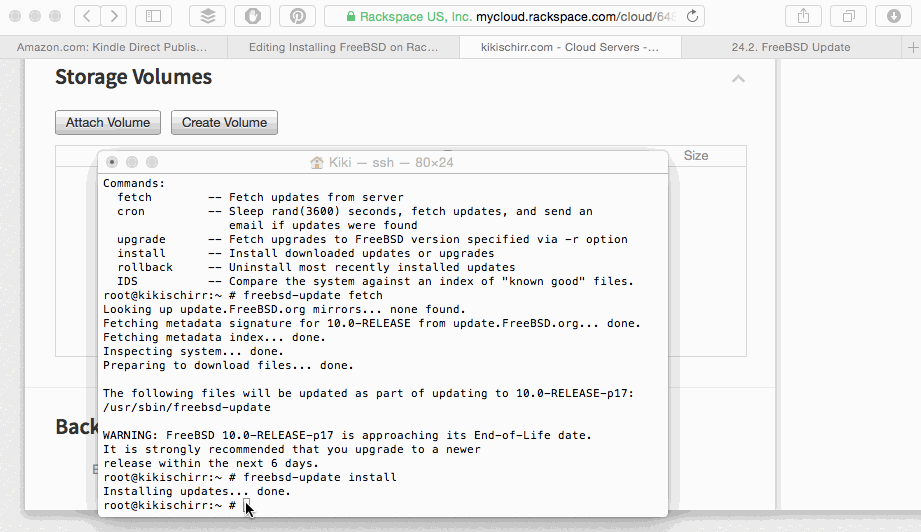Click the 'rollback' command entry
Viewport: 921px width, 532px height.
coord(145,267)
